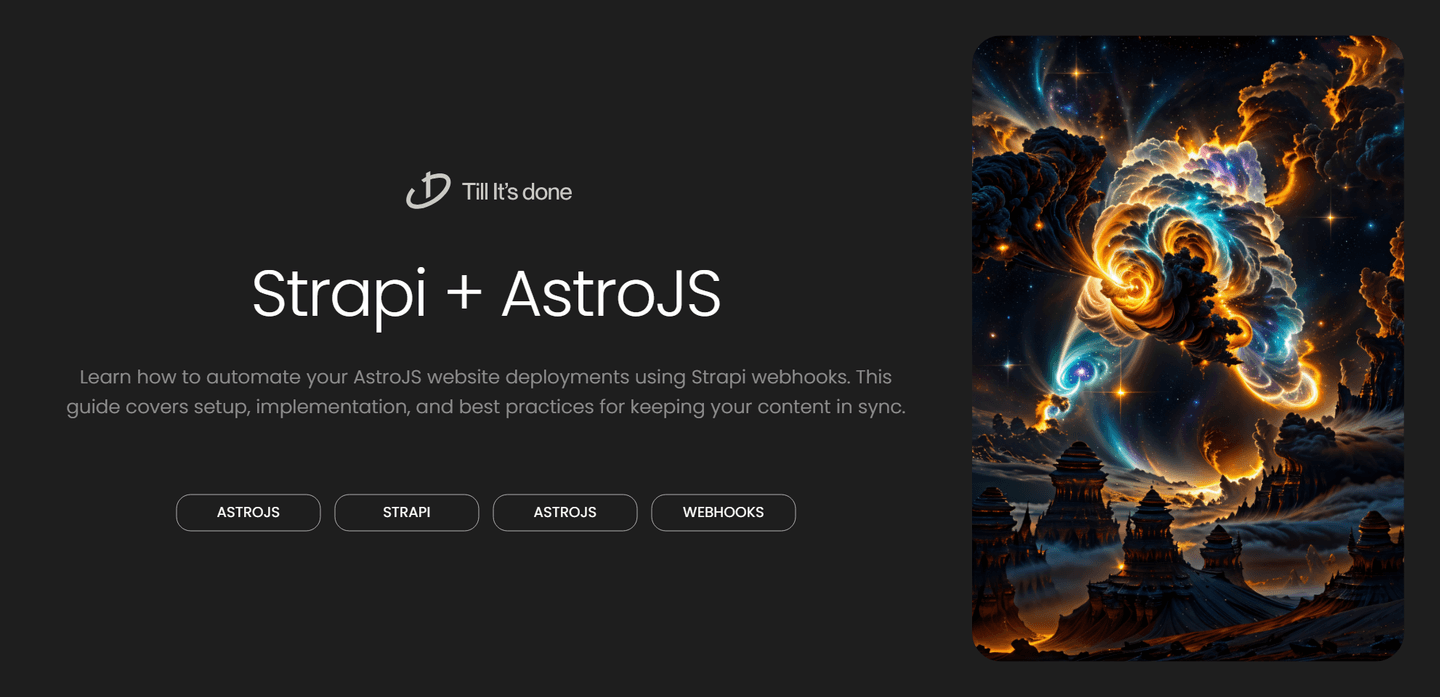Click the tag row between ASTROJS and STRAPI
Viewport: 1440px width, 697px height.
tap(328, 512)
